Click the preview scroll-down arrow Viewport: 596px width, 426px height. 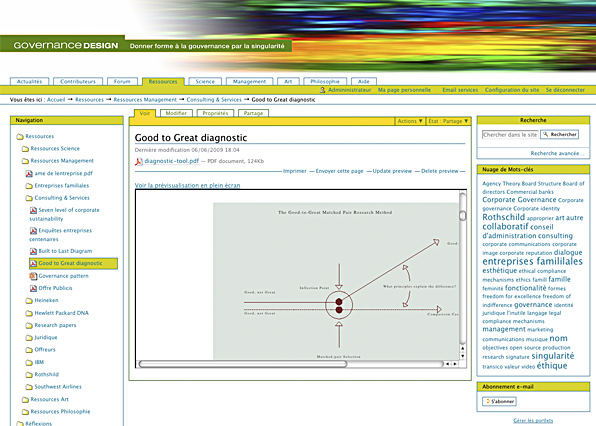coord(463,356)
